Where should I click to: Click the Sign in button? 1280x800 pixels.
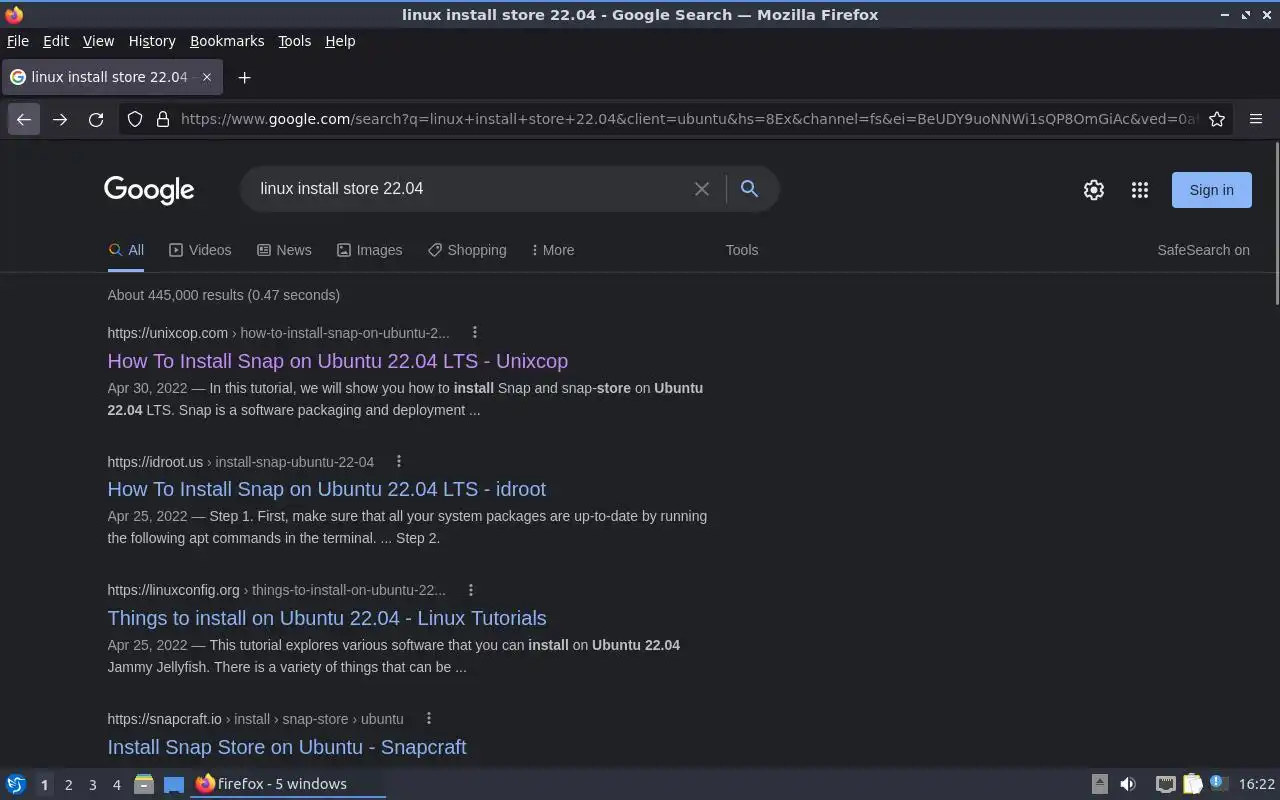1211,190
